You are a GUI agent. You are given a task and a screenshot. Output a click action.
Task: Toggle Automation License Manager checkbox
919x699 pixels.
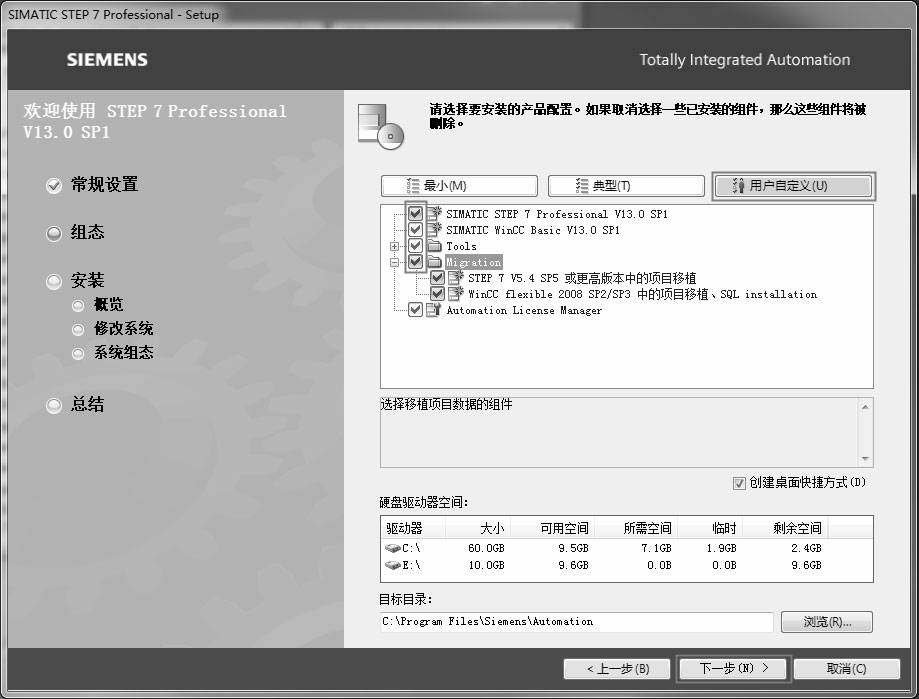point(416,309)
